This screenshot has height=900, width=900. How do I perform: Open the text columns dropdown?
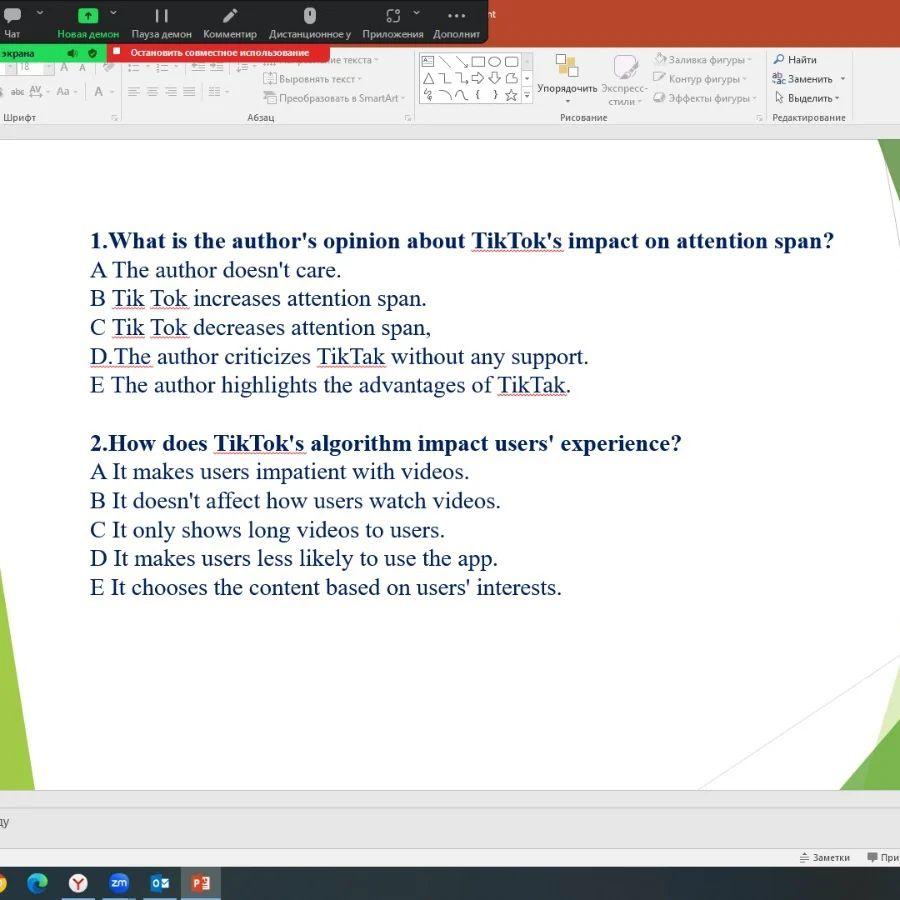[217, 92]
